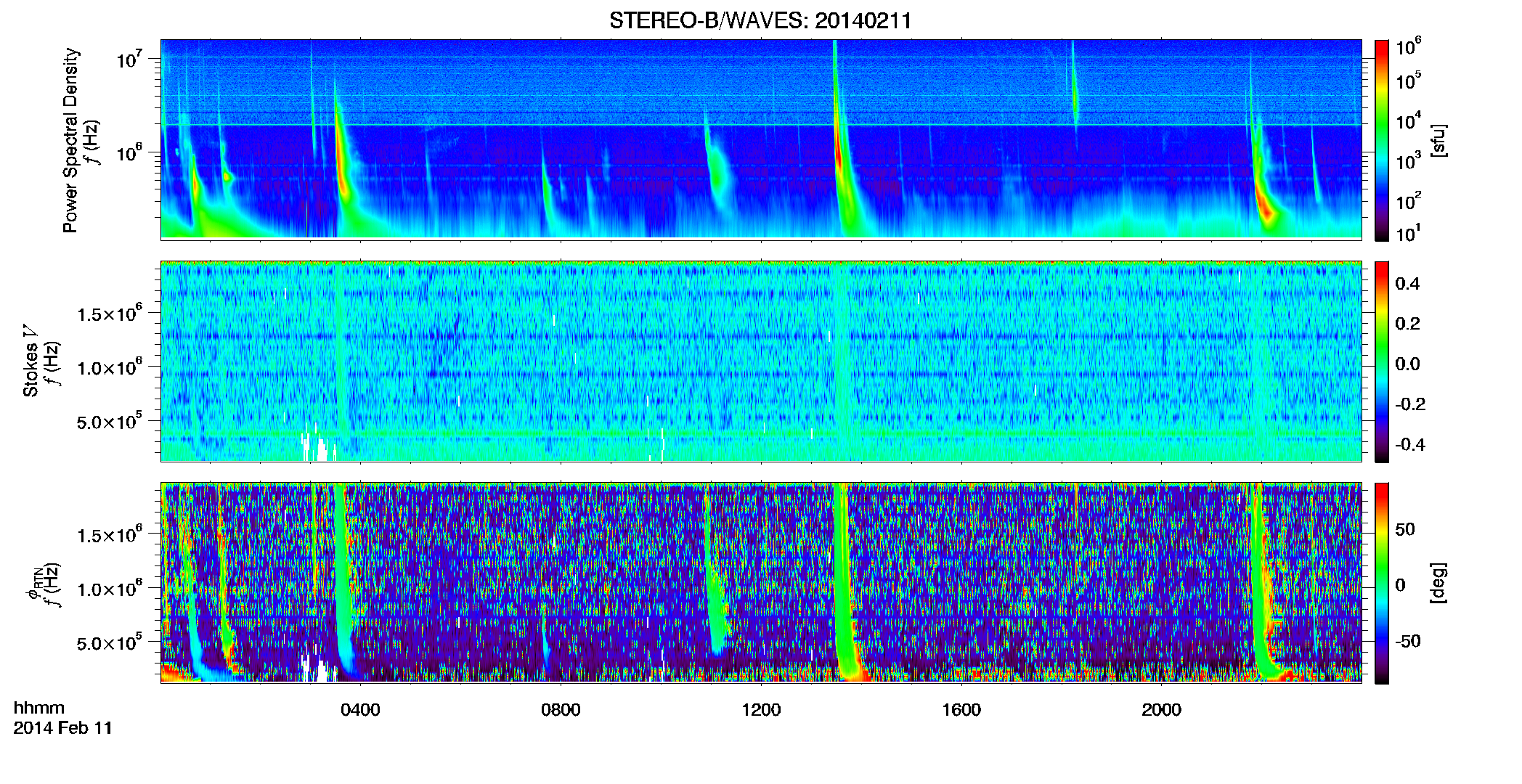Click the 2000 time tick label

[1161, 710]
